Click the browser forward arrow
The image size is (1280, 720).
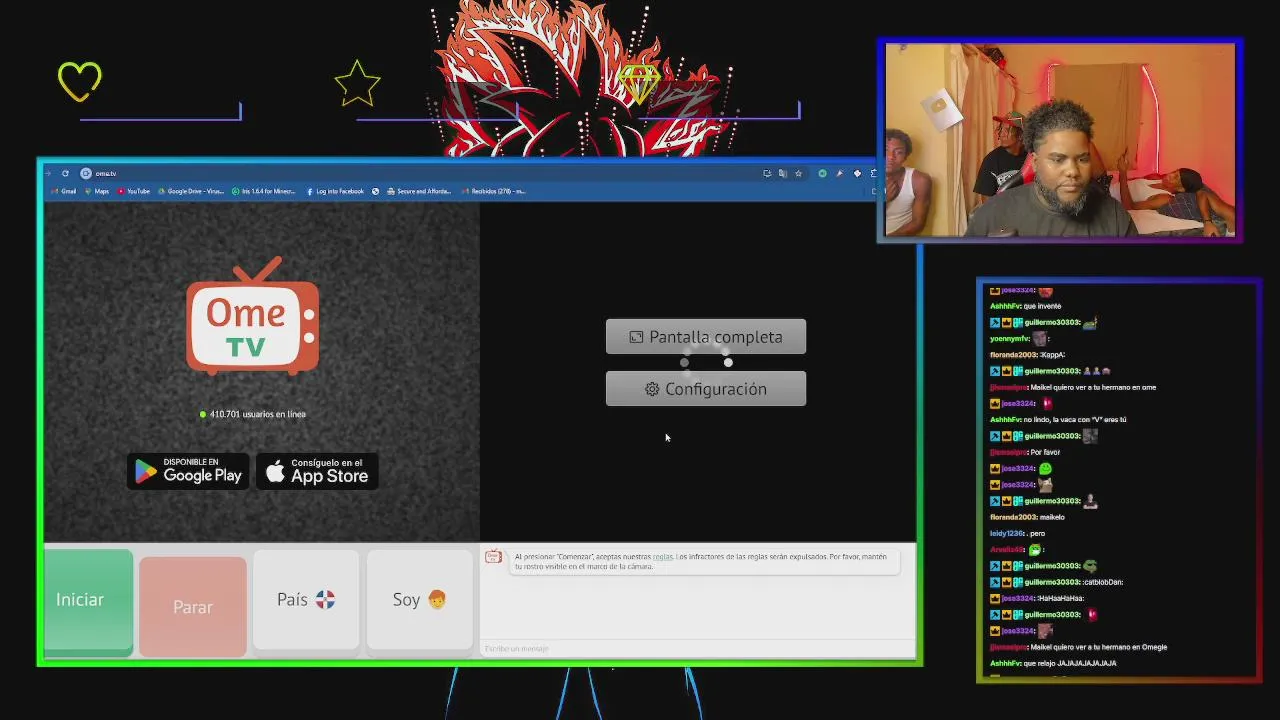[48, 173]
